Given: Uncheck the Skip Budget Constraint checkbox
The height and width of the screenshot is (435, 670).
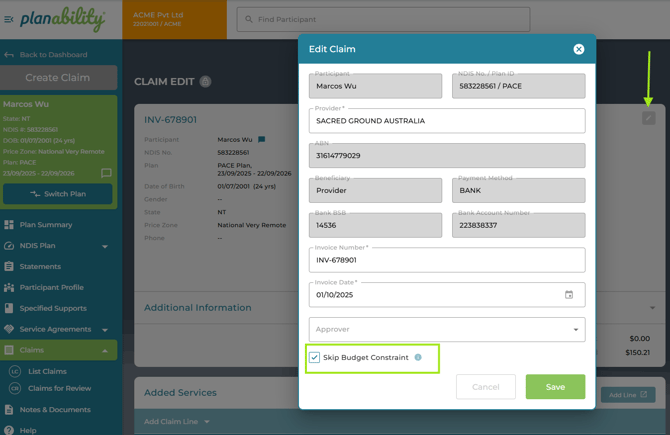Looking at the screenshot, I should coord(315,357).
